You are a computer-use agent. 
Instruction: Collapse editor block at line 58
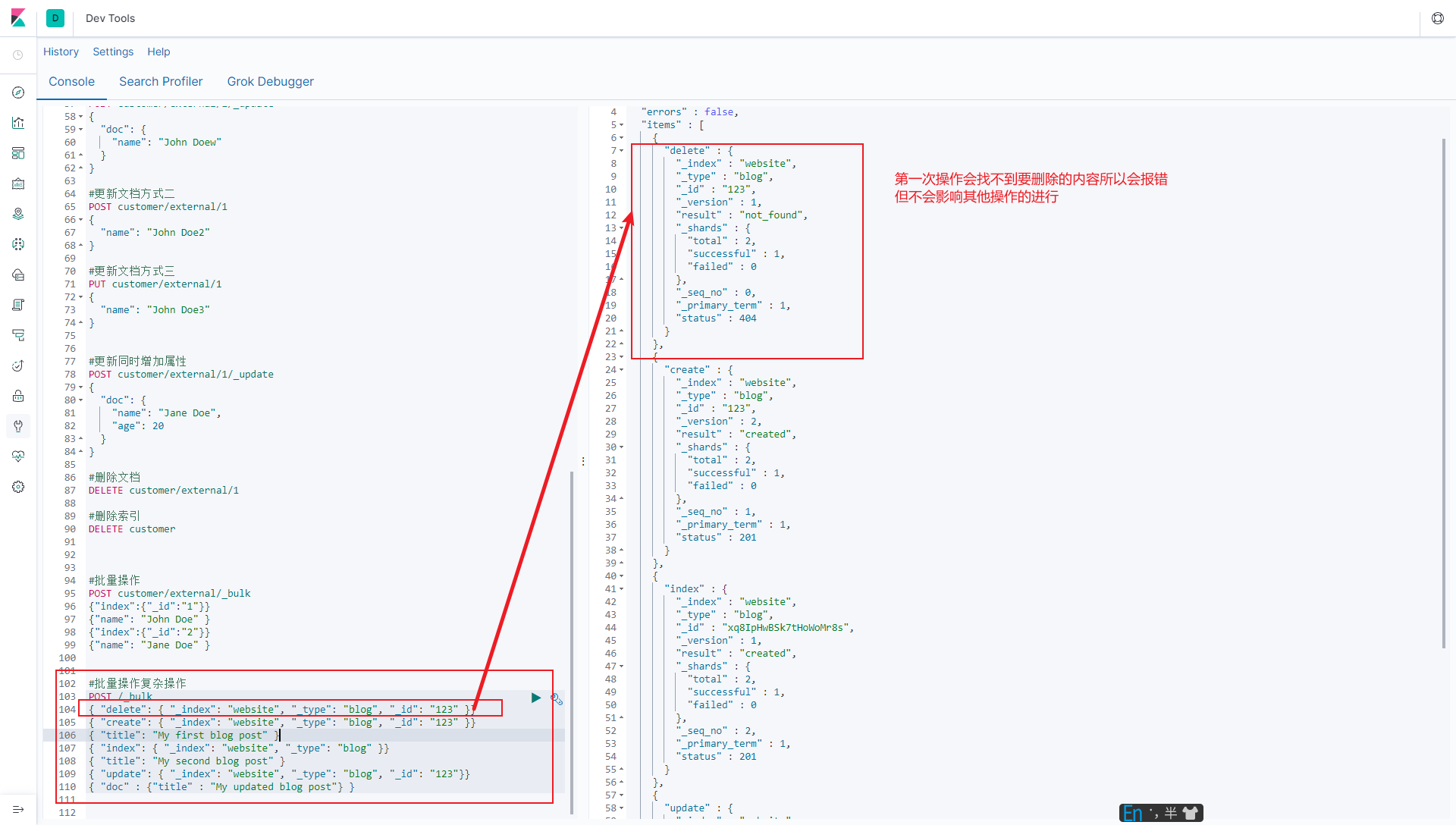pyautogui.click(x=81, y=117)
